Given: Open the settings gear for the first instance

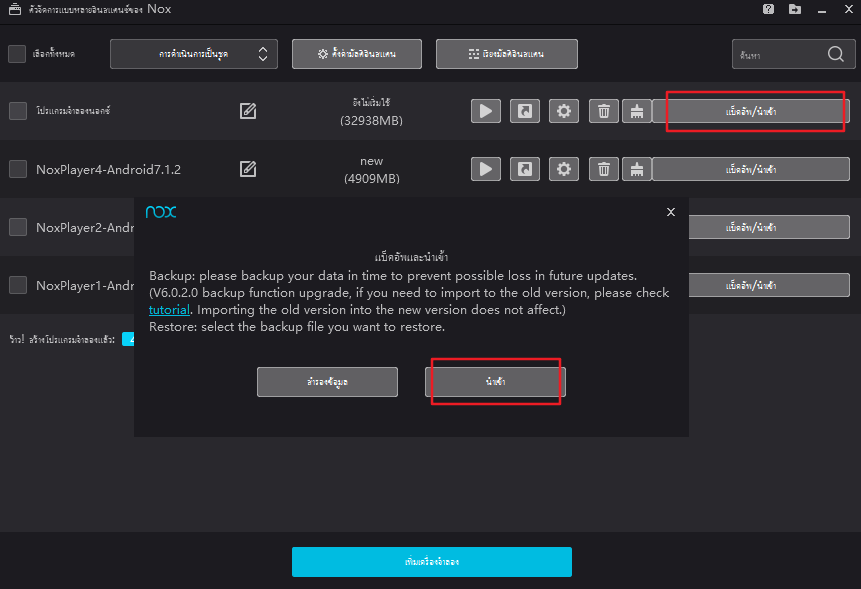Looking at the screenshot, I should click(x=563, y=111).
